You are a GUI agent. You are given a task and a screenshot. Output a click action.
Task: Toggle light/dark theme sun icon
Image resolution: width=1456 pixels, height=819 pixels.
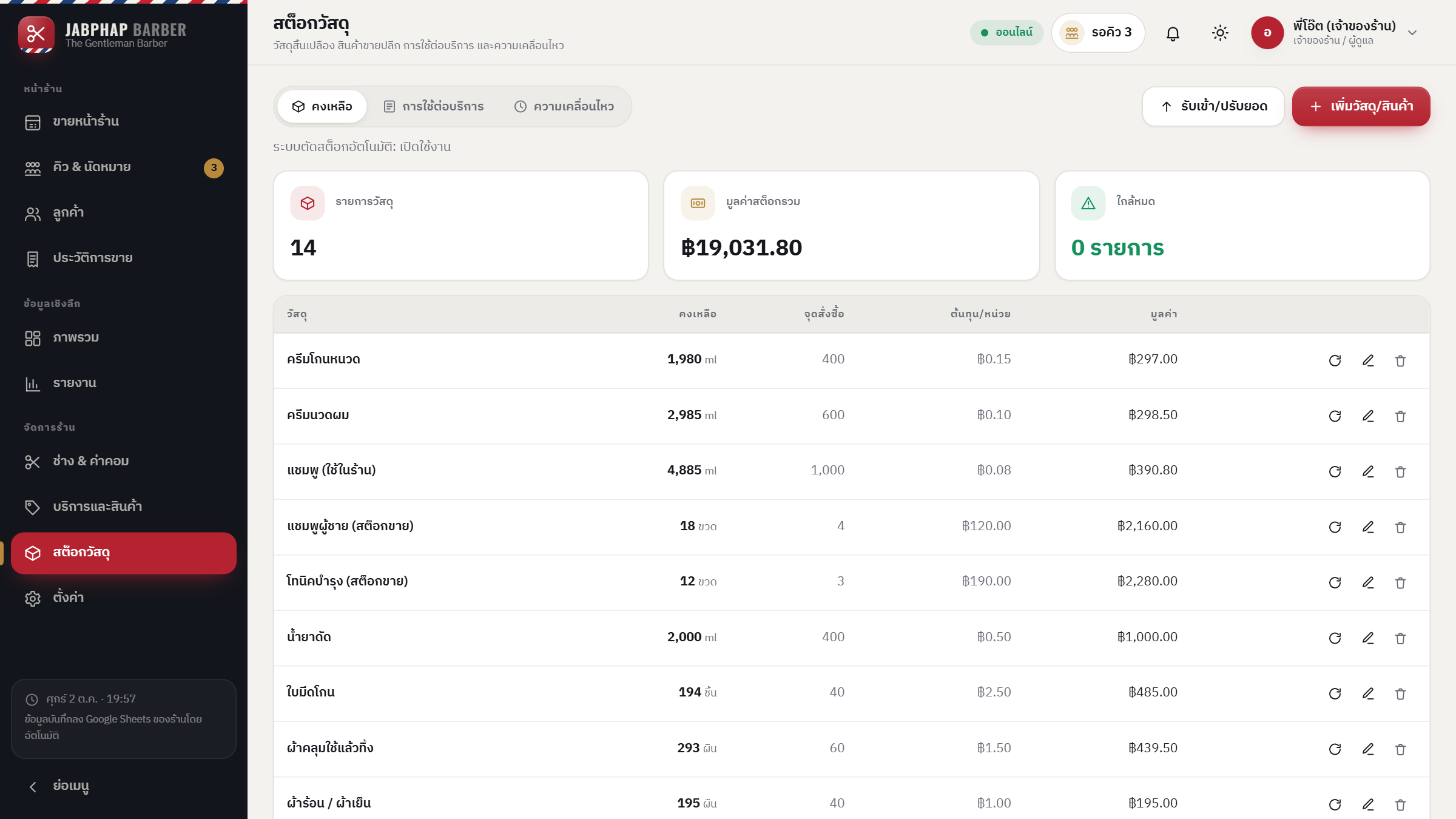pyautogui.click(x=1220, y=33)
